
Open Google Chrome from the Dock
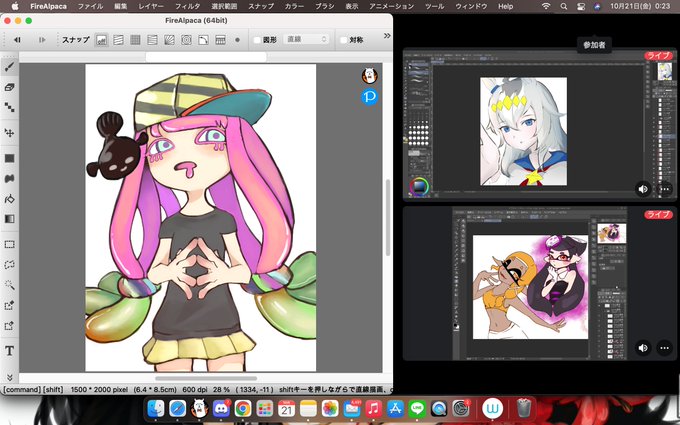pyautogui.click(x=243, y=409)
